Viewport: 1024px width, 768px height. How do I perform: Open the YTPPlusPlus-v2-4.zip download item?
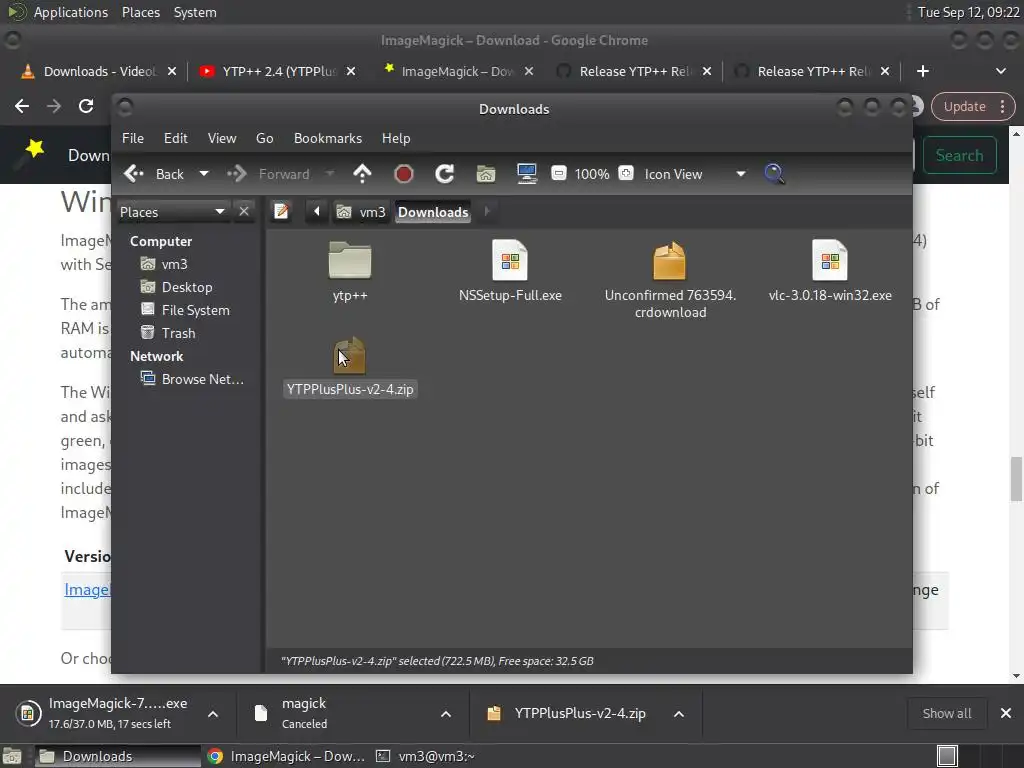click(567, 713)
